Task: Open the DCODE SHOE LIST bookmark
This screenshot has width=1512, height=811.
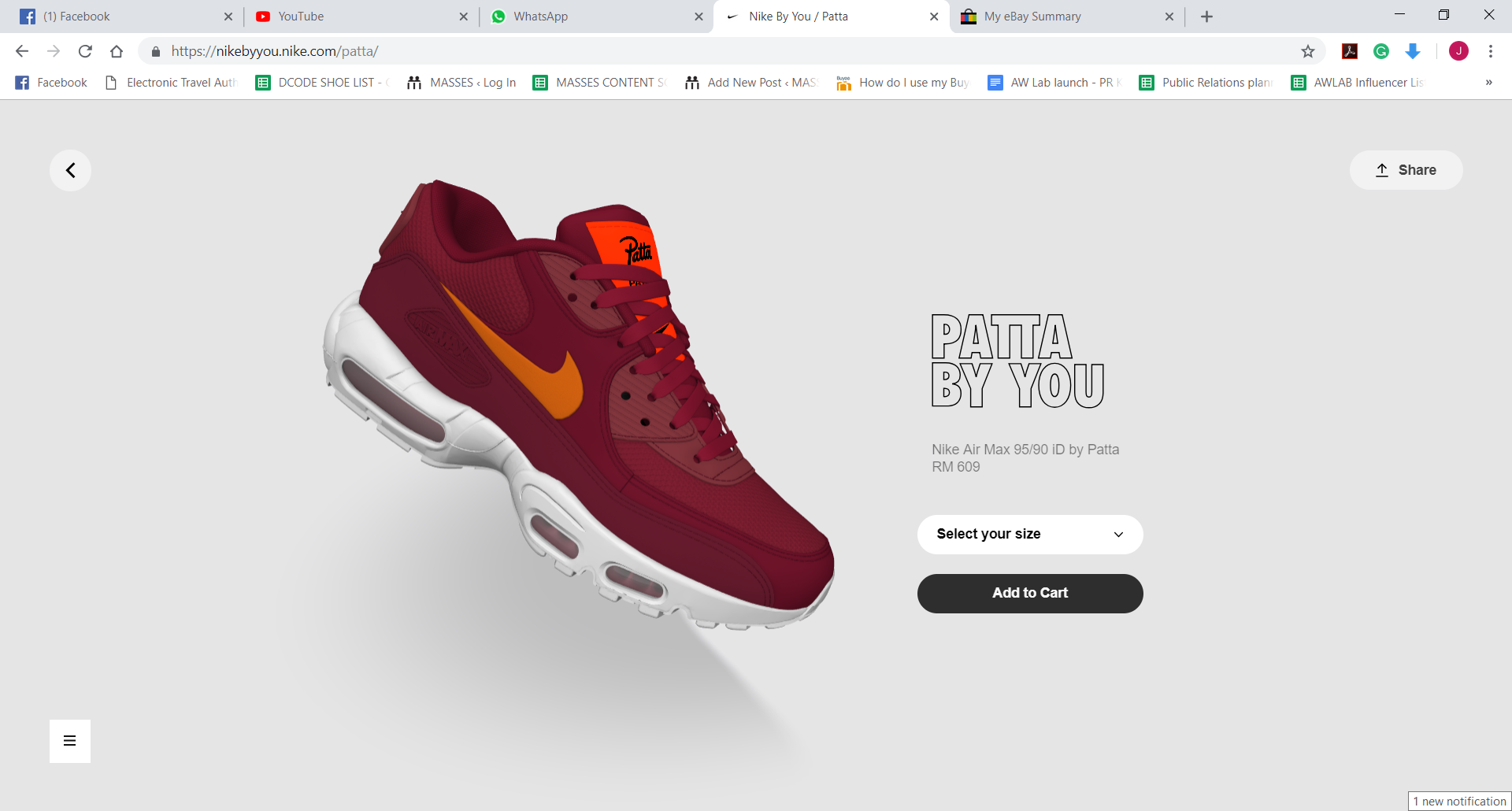Action: 323,83
